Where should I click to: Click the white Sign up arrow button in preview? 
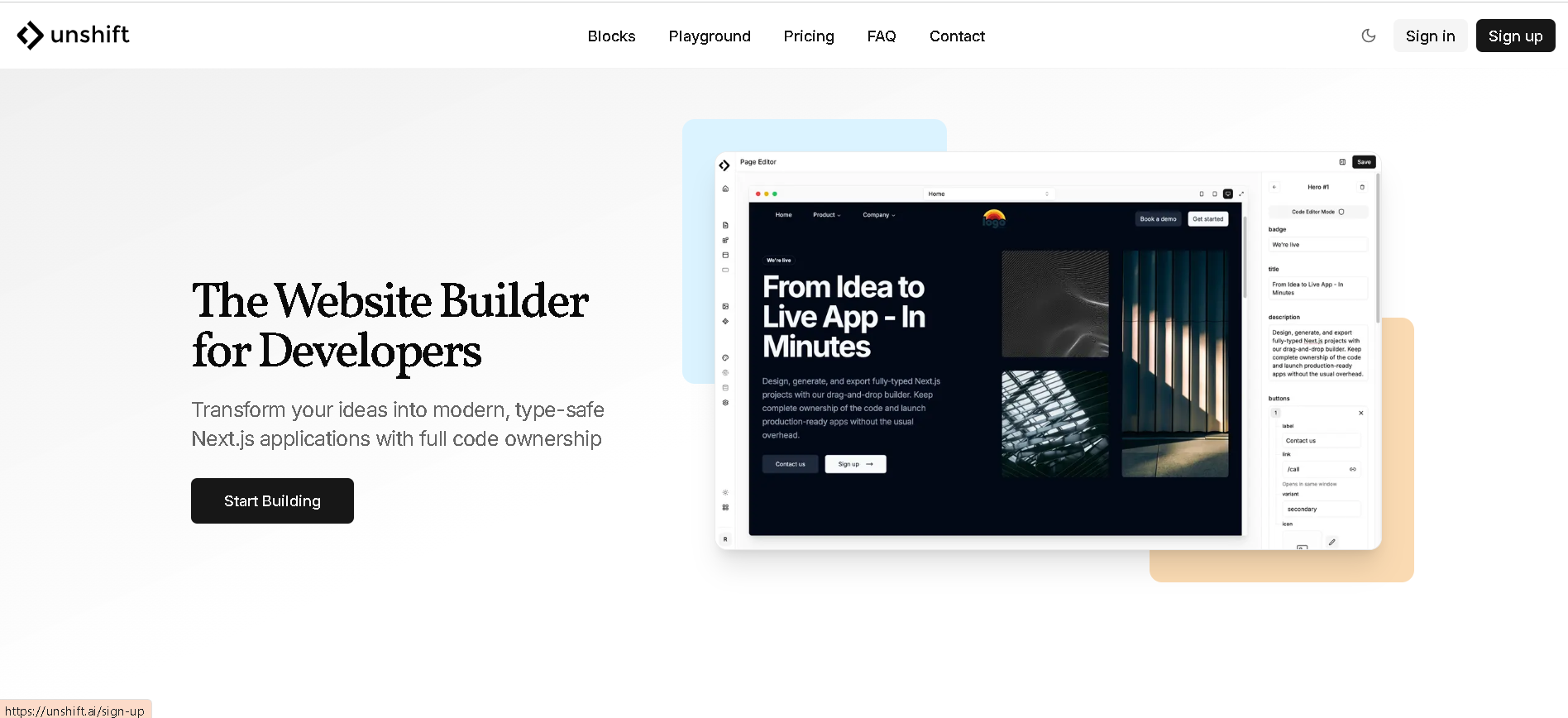coord(855,464)
